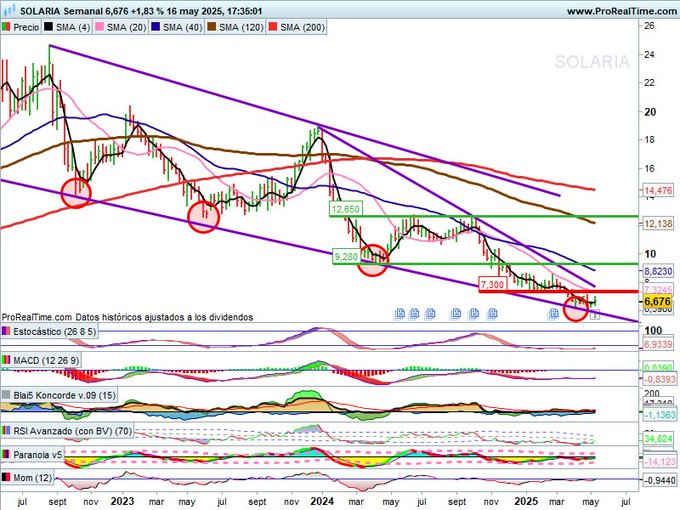Click the brown SMA (120) color swatch
This screenshot has width=680, height=510.
(x=212, y=27)
